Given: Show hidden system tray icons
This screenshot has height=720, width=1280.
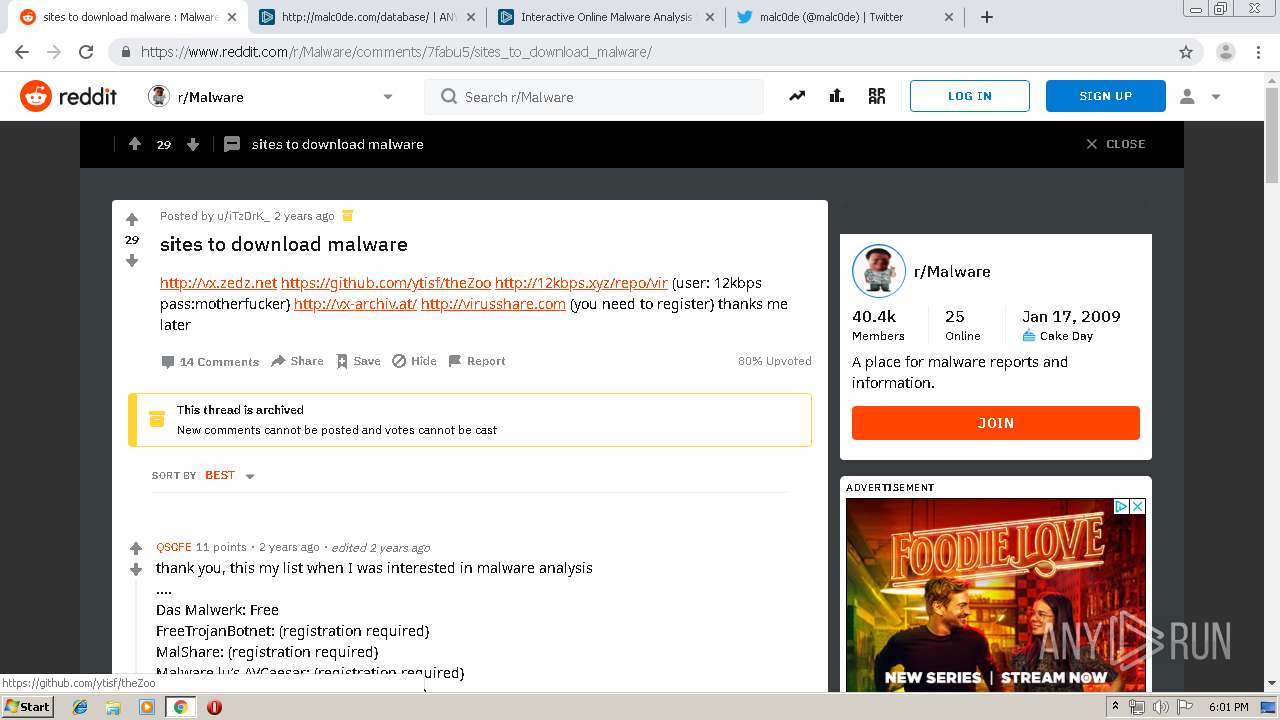Looking at the screenshot, I should (1116, 707).
